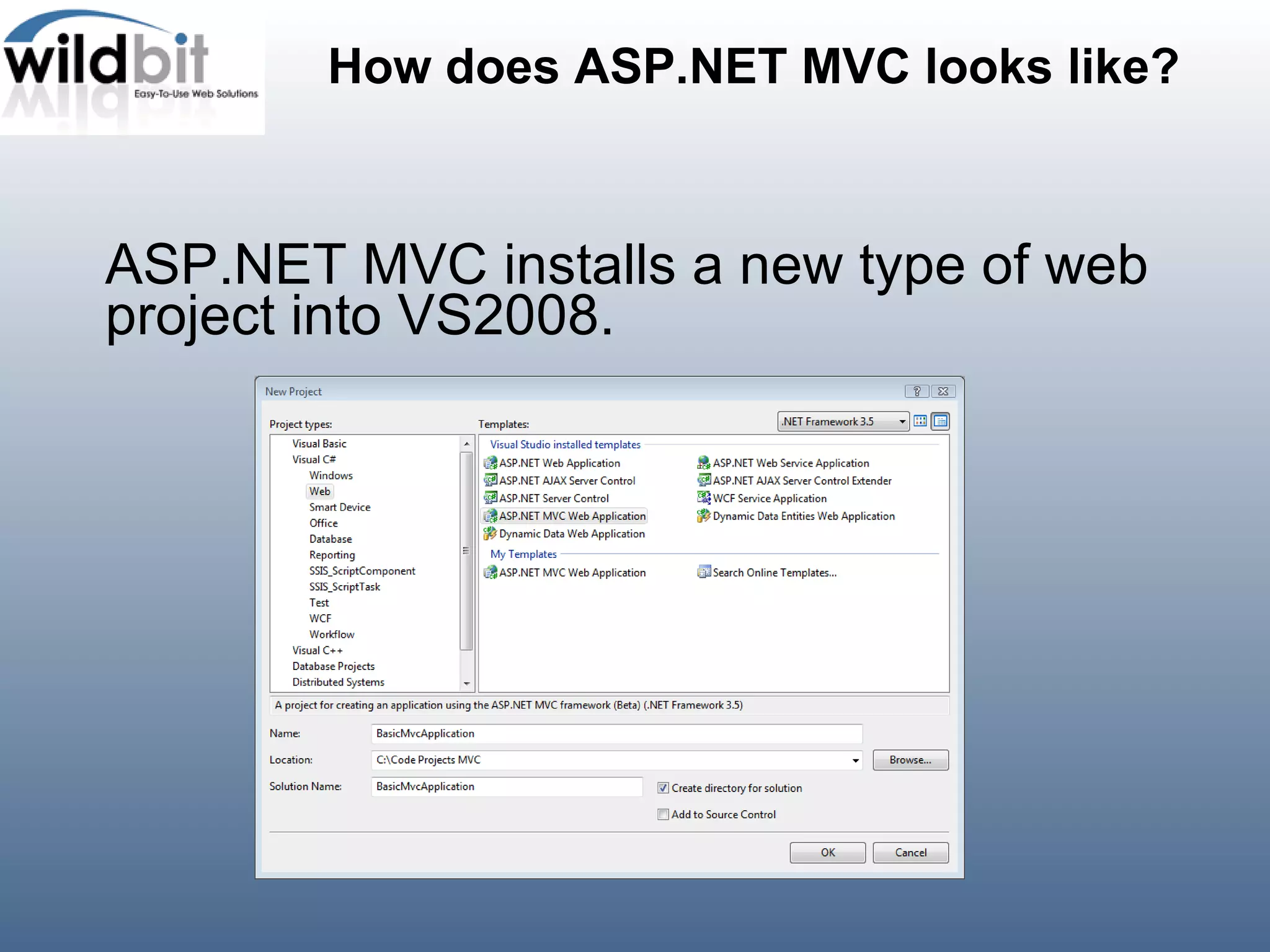The image size is (1270, 952).
Task: Select Database project type
Action: point(331,539)
